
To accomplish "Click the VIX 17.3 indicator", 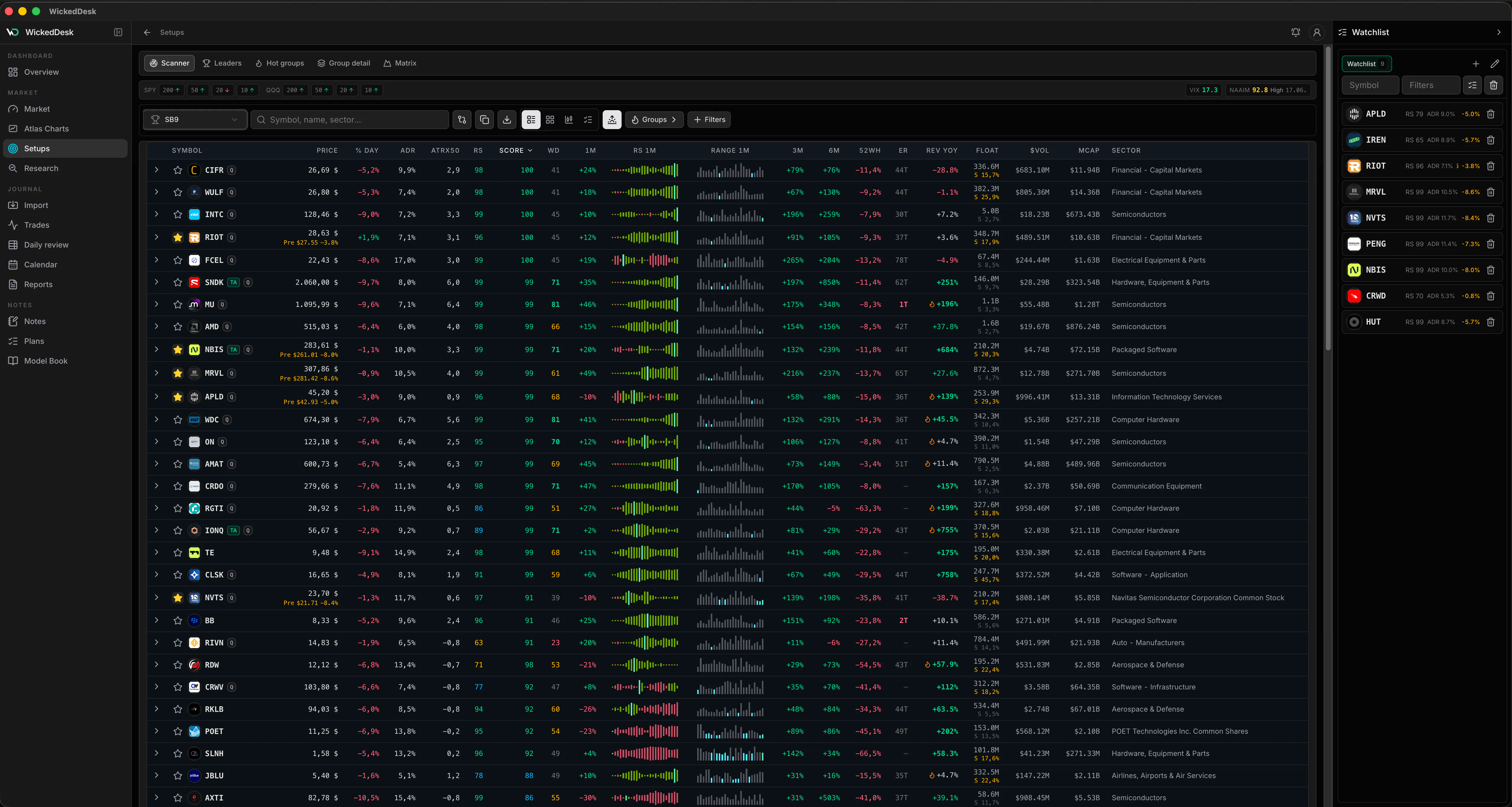I will (x=1203, y=90).
